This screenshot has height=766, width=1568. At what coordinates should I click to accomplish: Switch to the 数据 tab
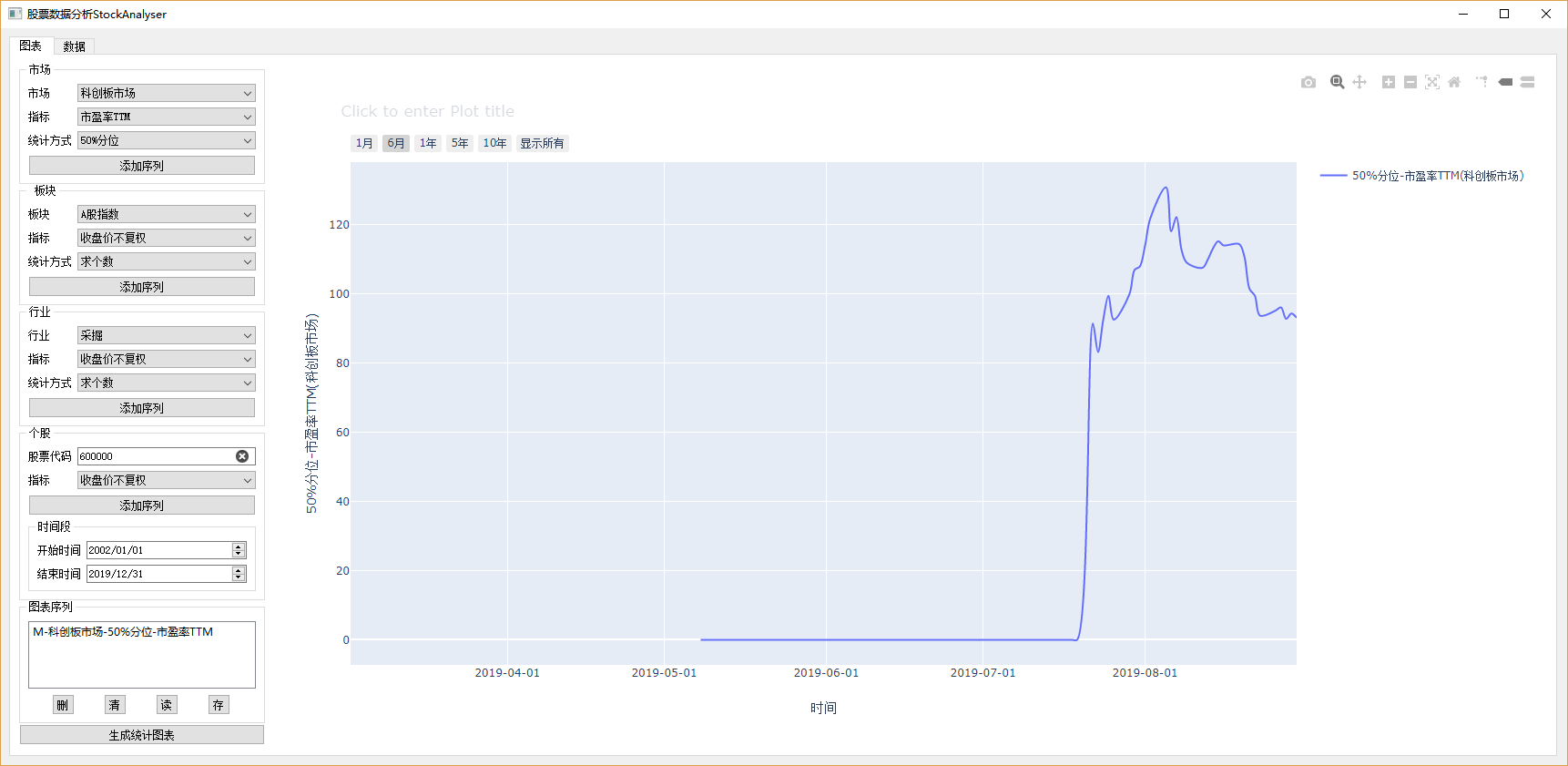(74, 46)
